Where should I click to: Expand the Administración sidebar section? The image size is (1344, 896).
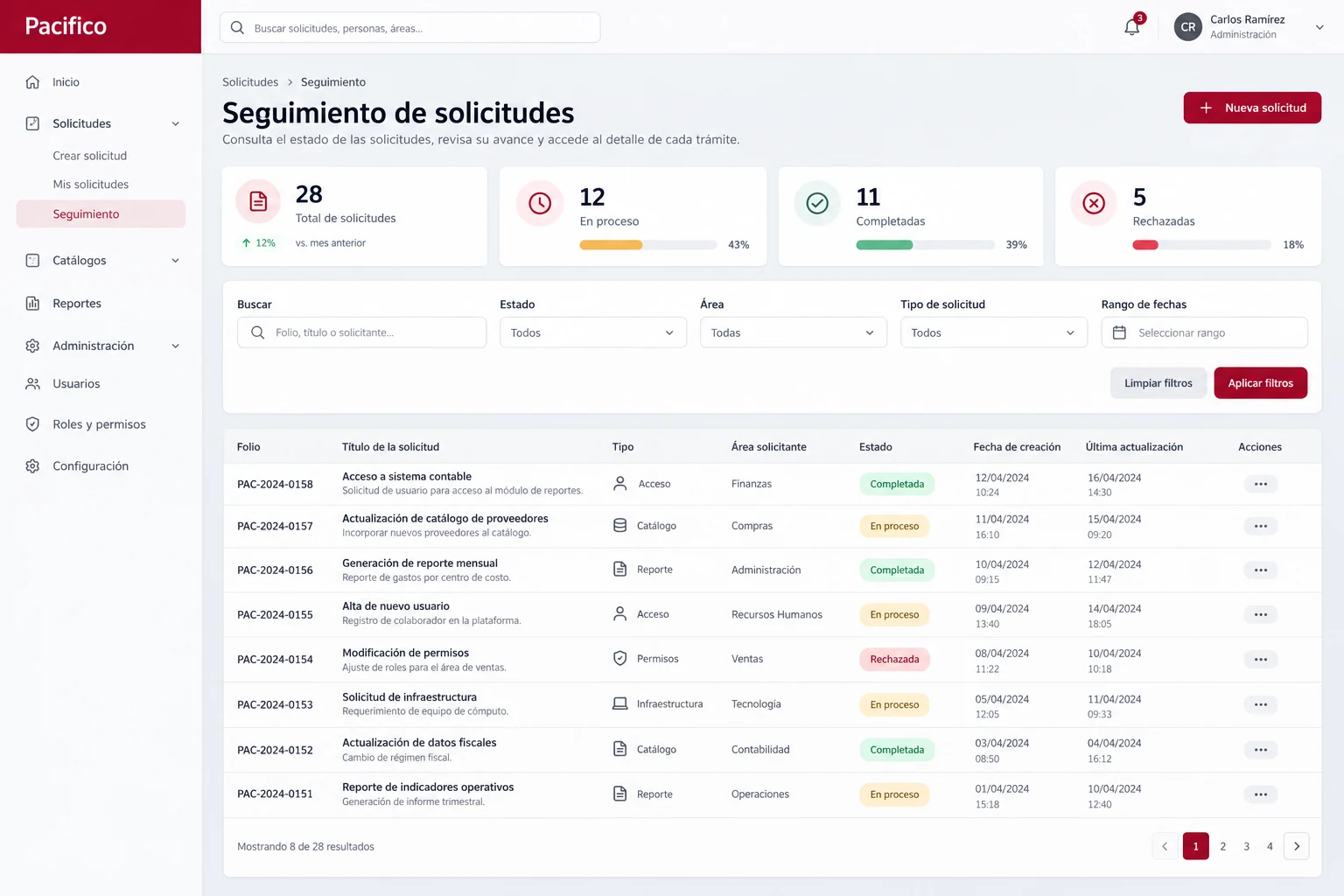[x=175, y=346]
